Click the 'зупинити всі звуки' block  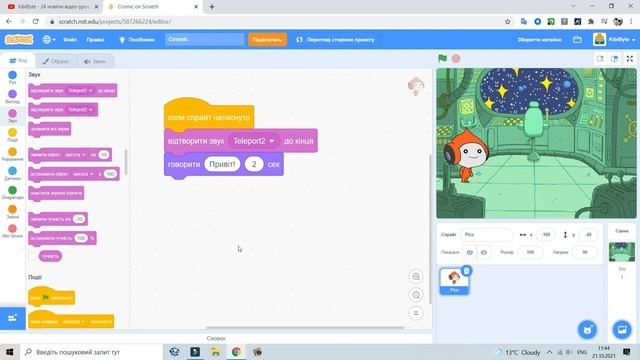50,129
